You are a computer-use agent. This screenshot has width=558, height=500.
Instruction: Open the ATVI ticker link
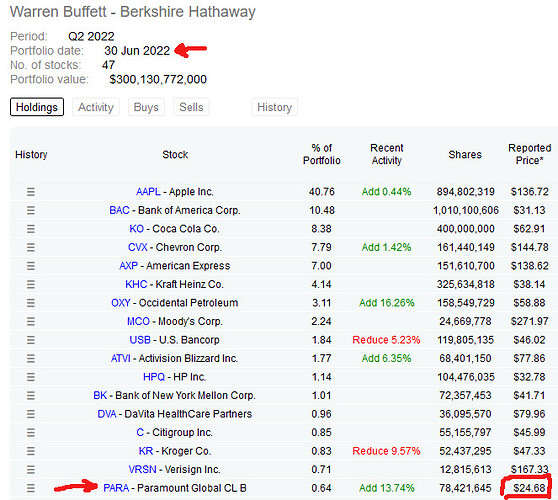[x=121, y=358]
